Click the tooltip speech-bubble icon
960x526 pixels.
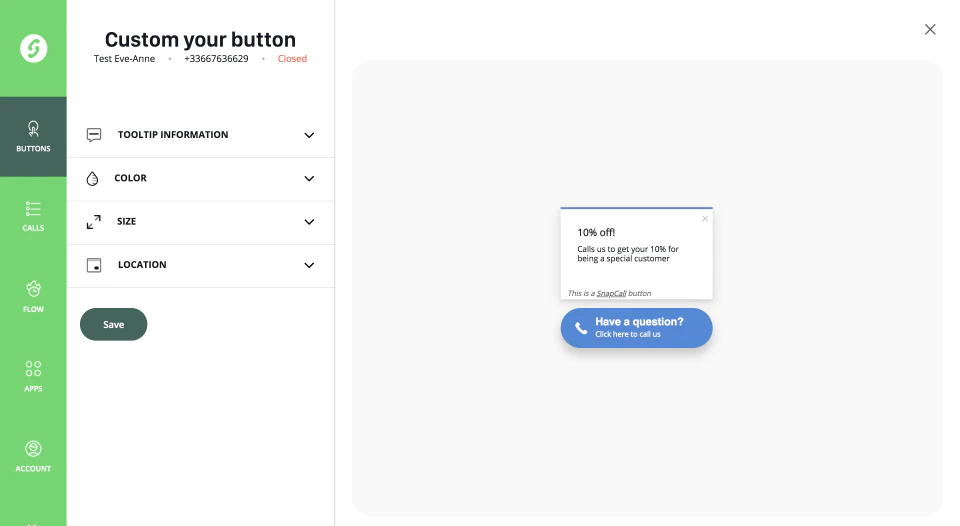coord(94,135)
